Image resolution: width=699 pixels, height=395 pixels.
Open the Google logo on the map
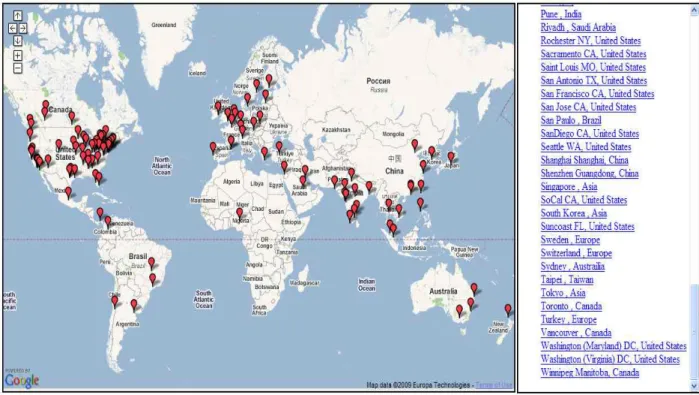[22, 380]
